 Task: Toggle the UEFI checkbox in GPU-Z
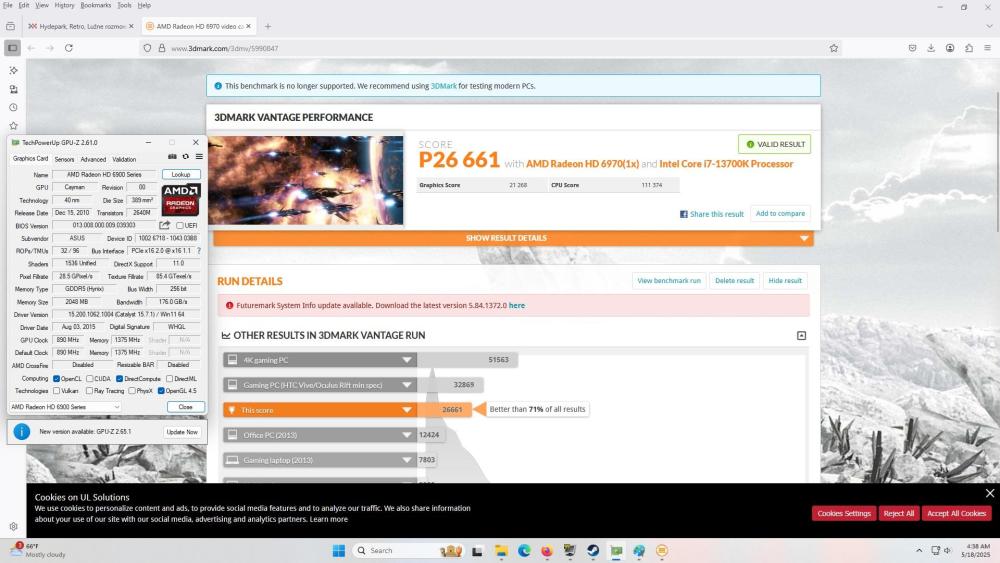tap(180, 226)
